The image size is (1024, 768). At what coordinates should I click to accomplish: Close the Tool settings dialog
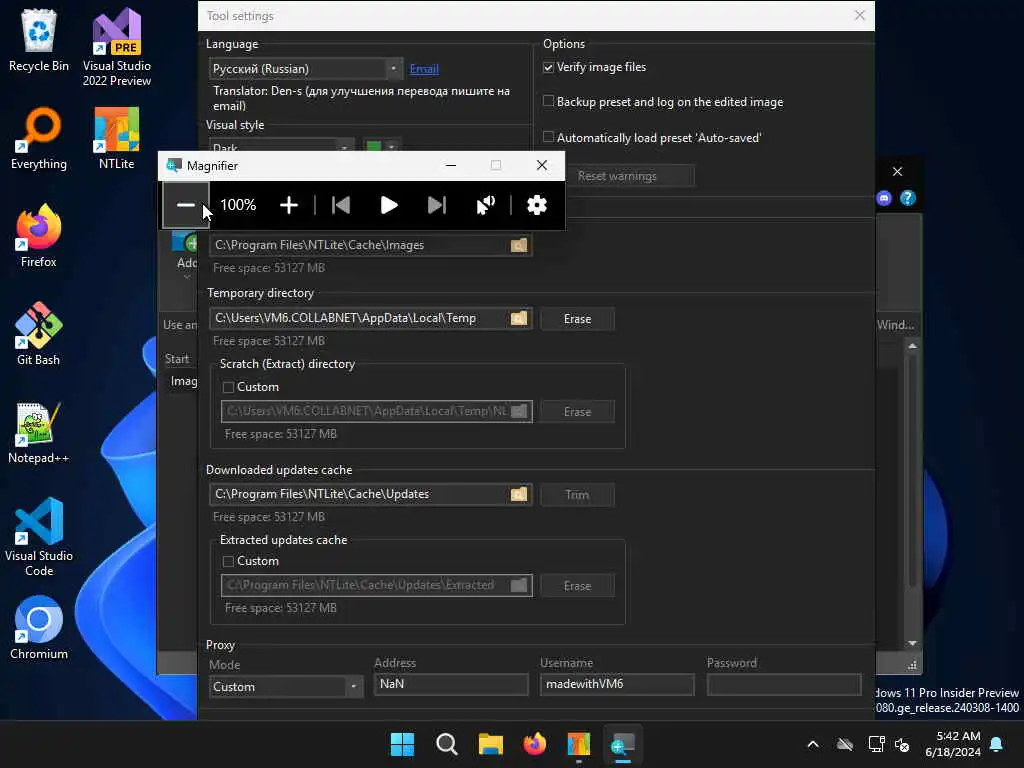tap(859, 15)
